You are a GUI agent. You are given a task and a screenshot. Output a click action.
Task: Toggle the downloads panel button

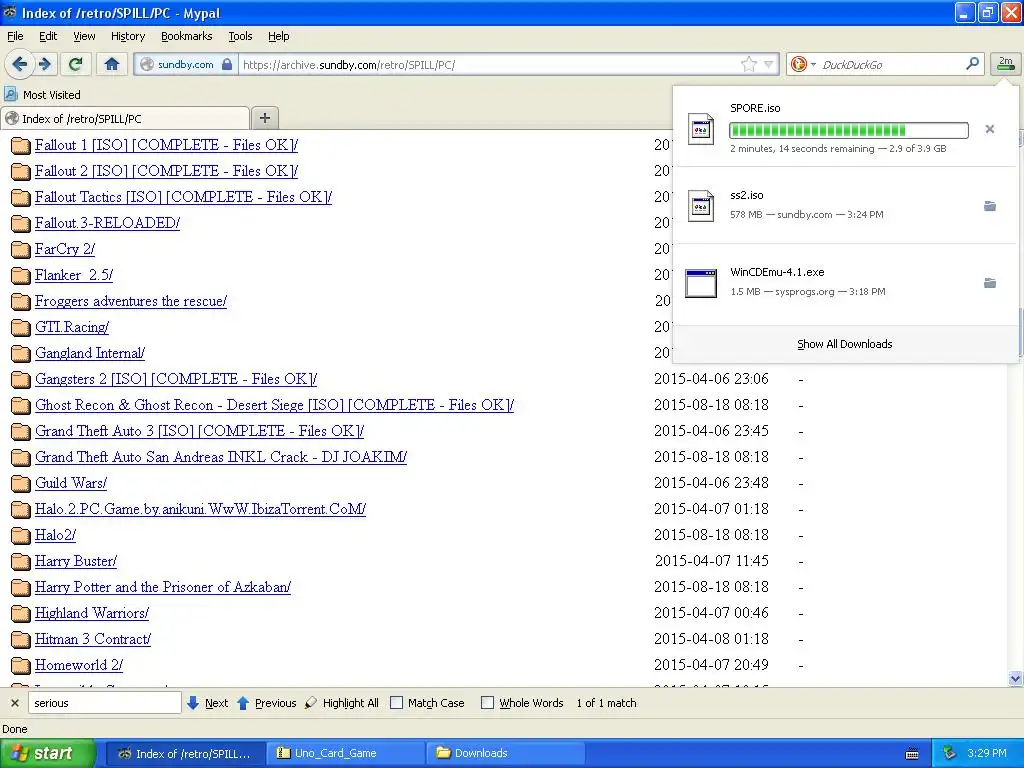pyautogui.click(x=1006, y=63)
